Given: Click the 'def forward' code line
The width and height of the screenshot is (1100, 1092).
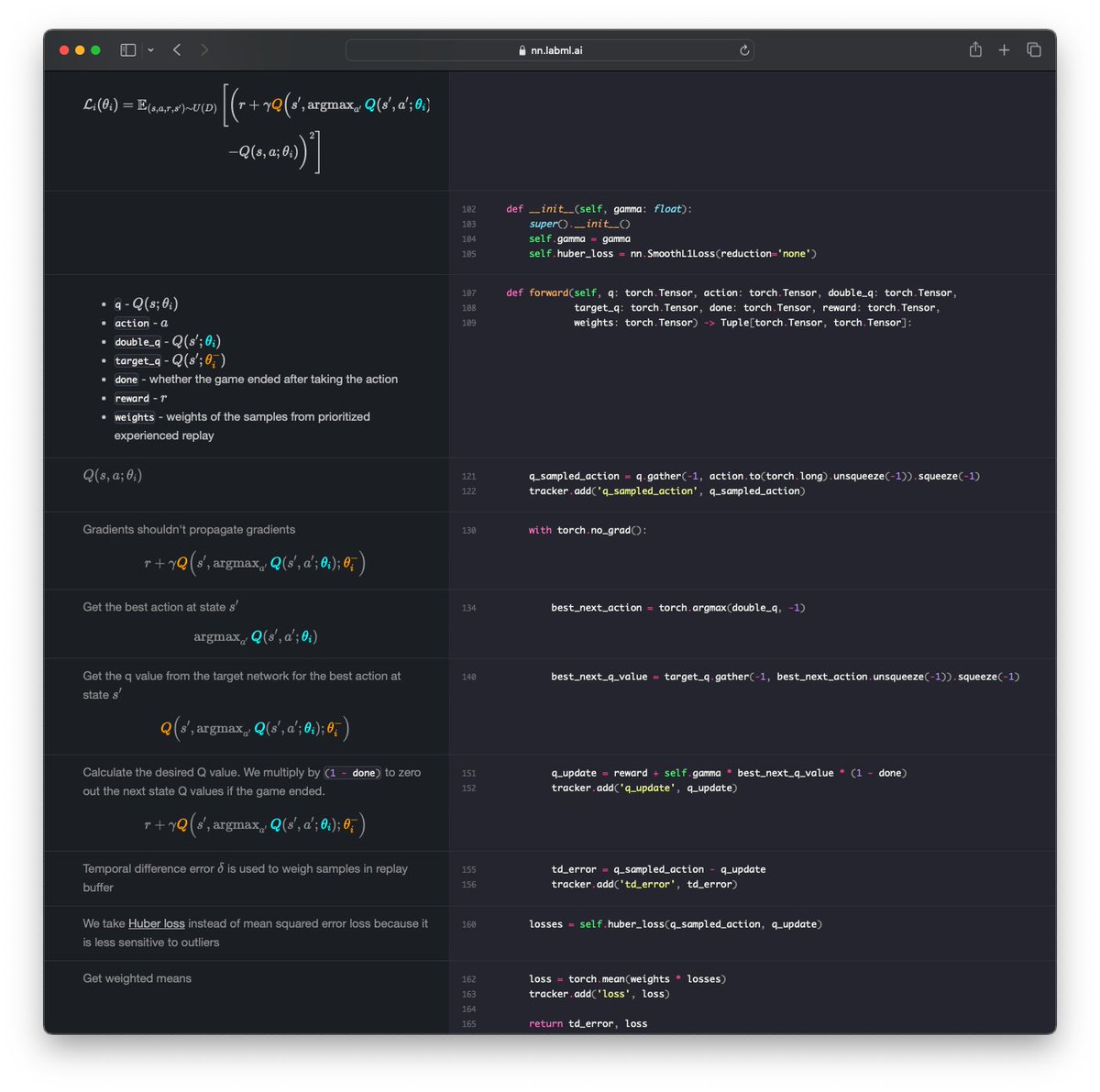Looking at the screenshot, I should coord(731,293).
